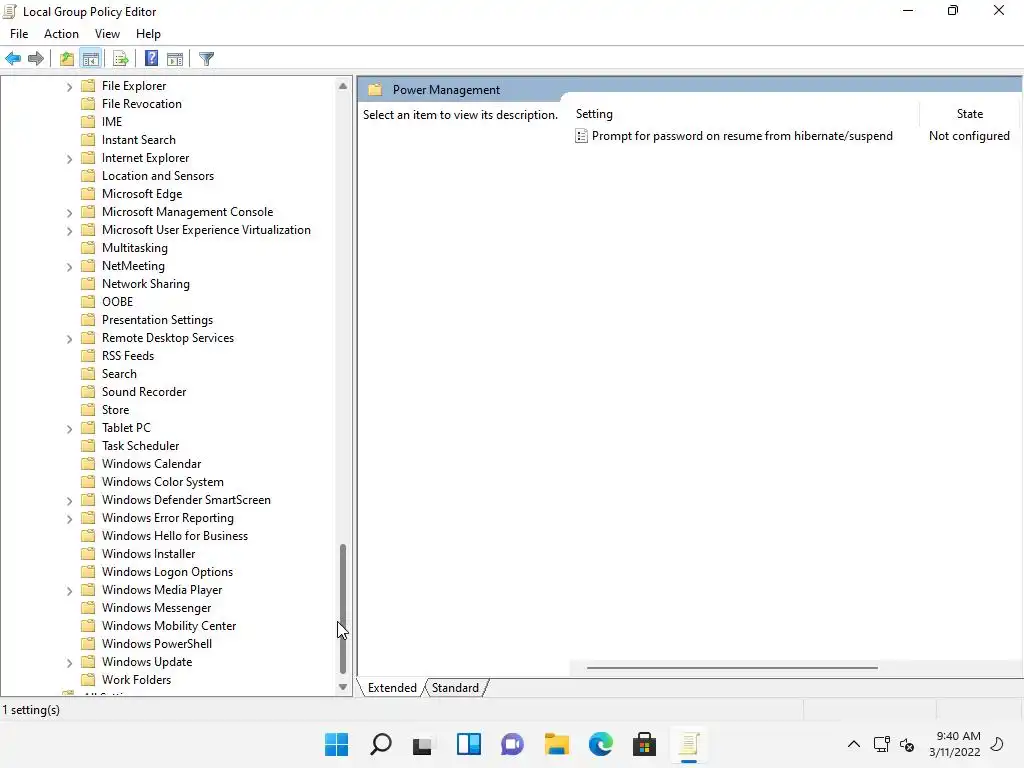This screenshot has height=768, width=1024.
Task: Select the Task Scheduler folder
Action: pos(140,446)
